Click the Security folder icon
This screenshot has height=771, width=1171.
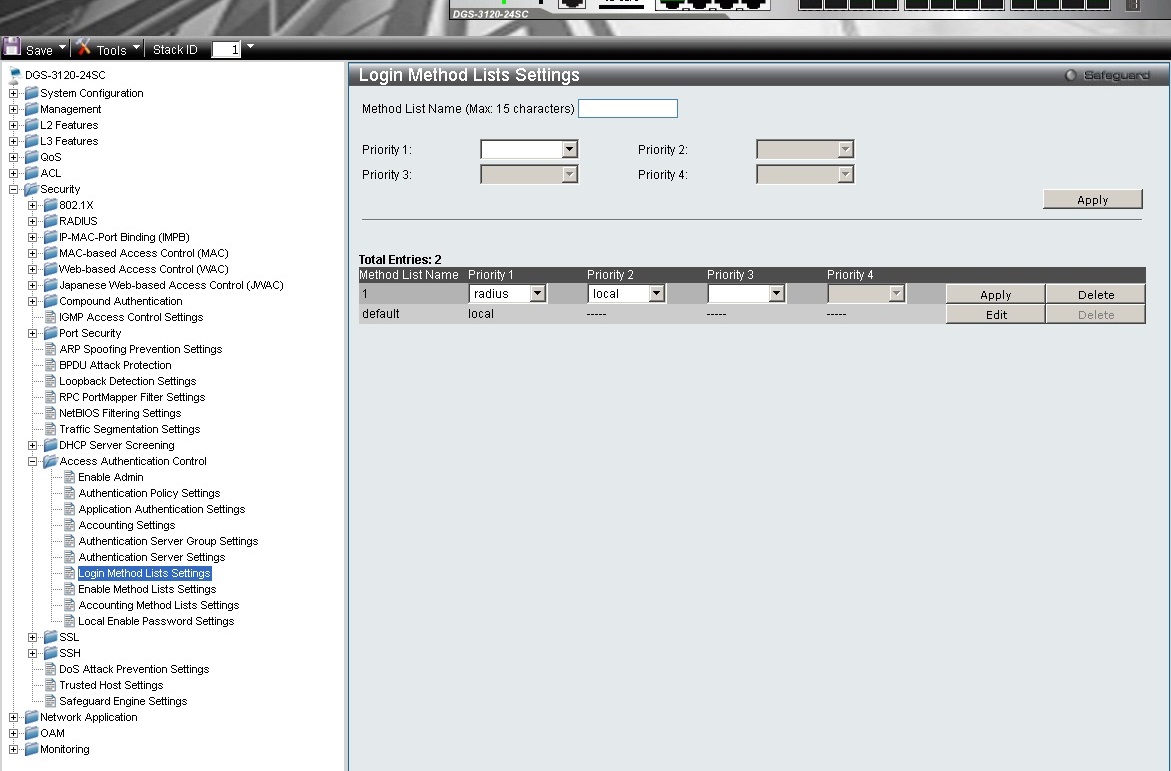[x=31, y=189]
